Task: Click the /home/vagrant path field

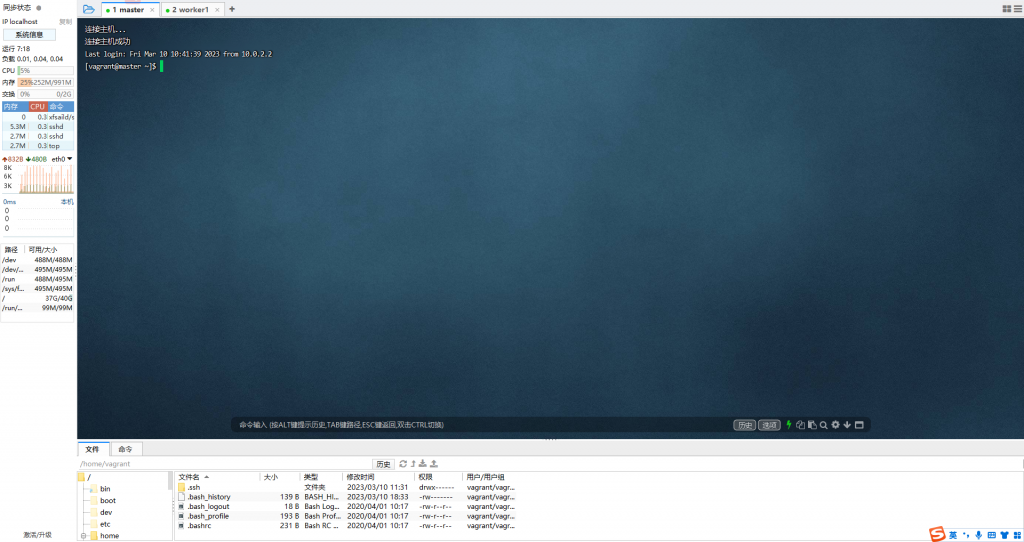Action: 225,464
